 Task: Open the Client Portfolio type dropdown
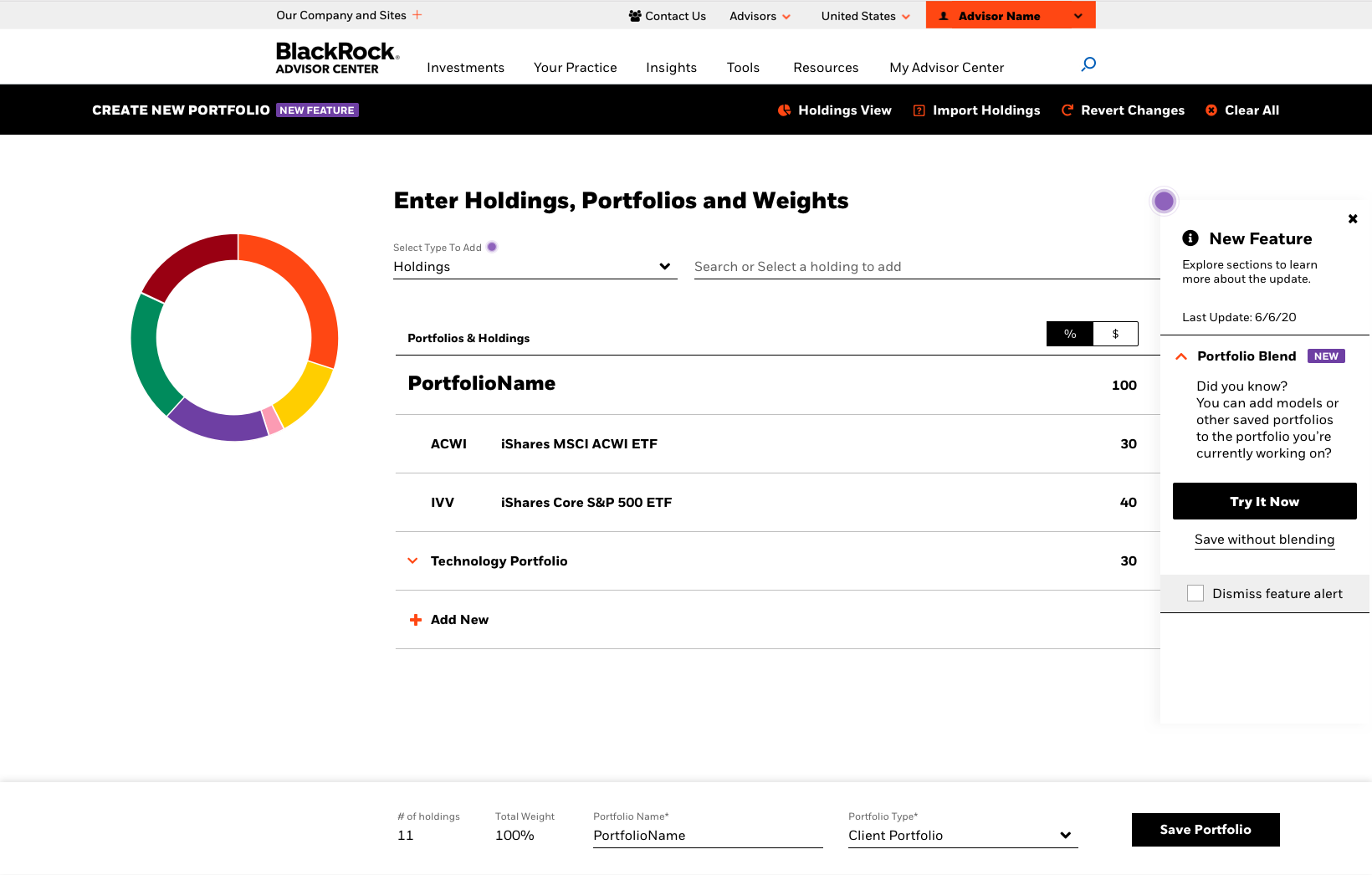click(963, 836)
